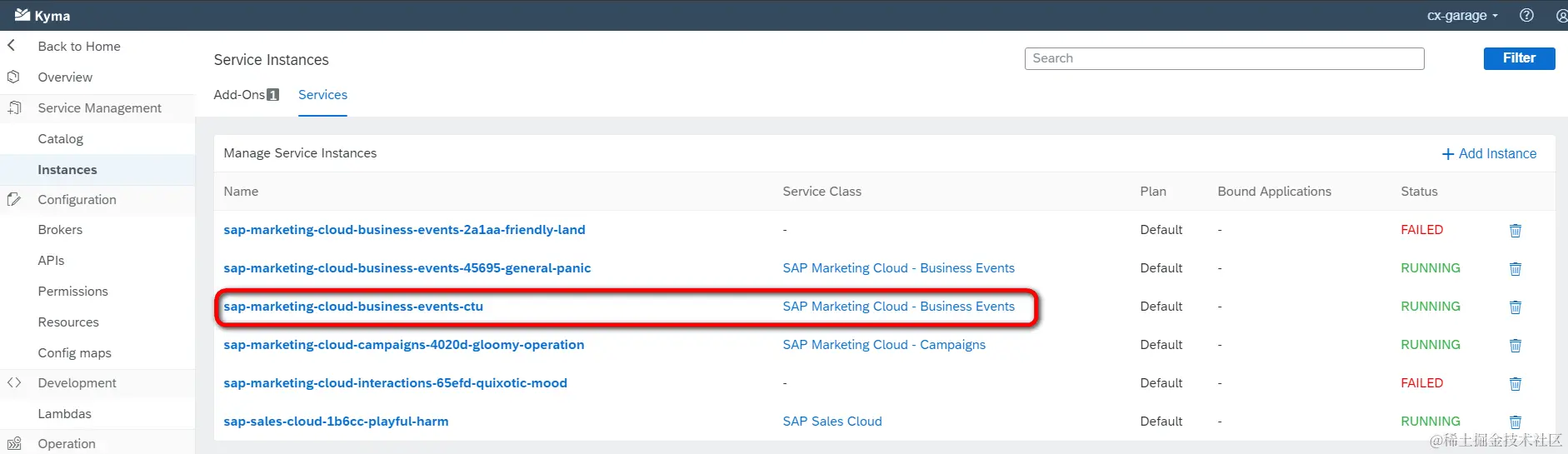Click trash icon for quixotic-mood instance

(1516, 384)
